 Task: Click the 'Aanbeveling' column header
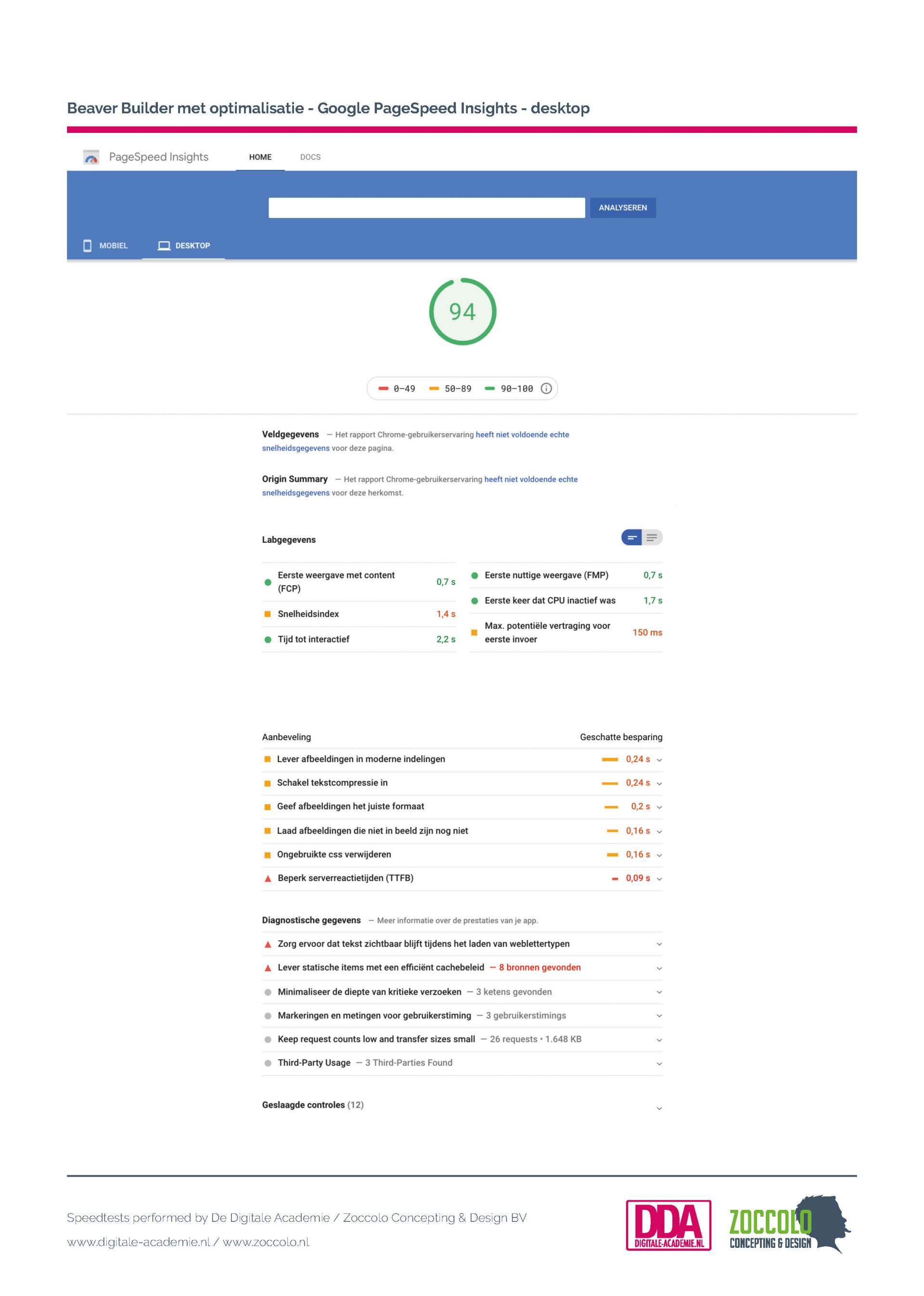[286, 737]
